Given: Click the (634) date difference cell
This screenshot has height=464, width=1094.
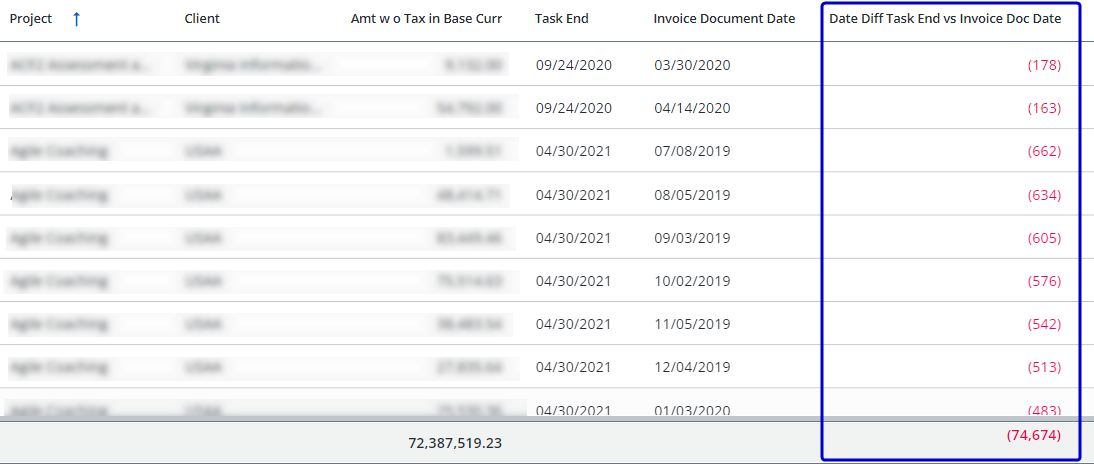Looking at the screenshot, I should pos(1043,195).
